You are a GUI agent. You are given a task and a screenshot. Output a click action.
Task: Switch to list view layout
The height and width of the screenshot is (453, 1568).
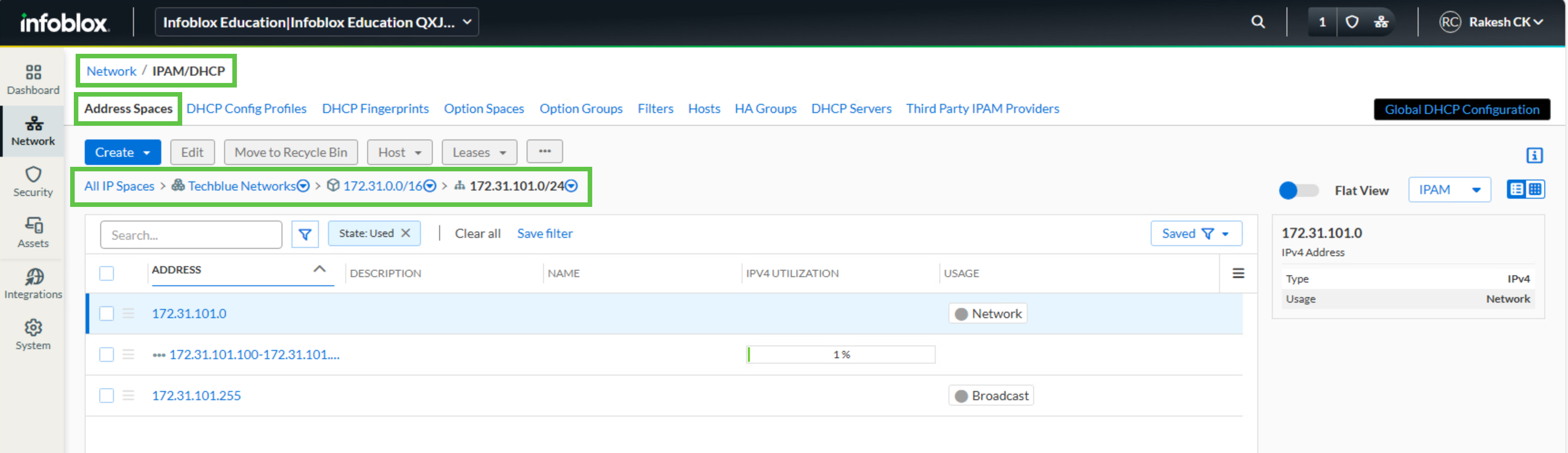pyautogui.click(x=1517, y=190)
